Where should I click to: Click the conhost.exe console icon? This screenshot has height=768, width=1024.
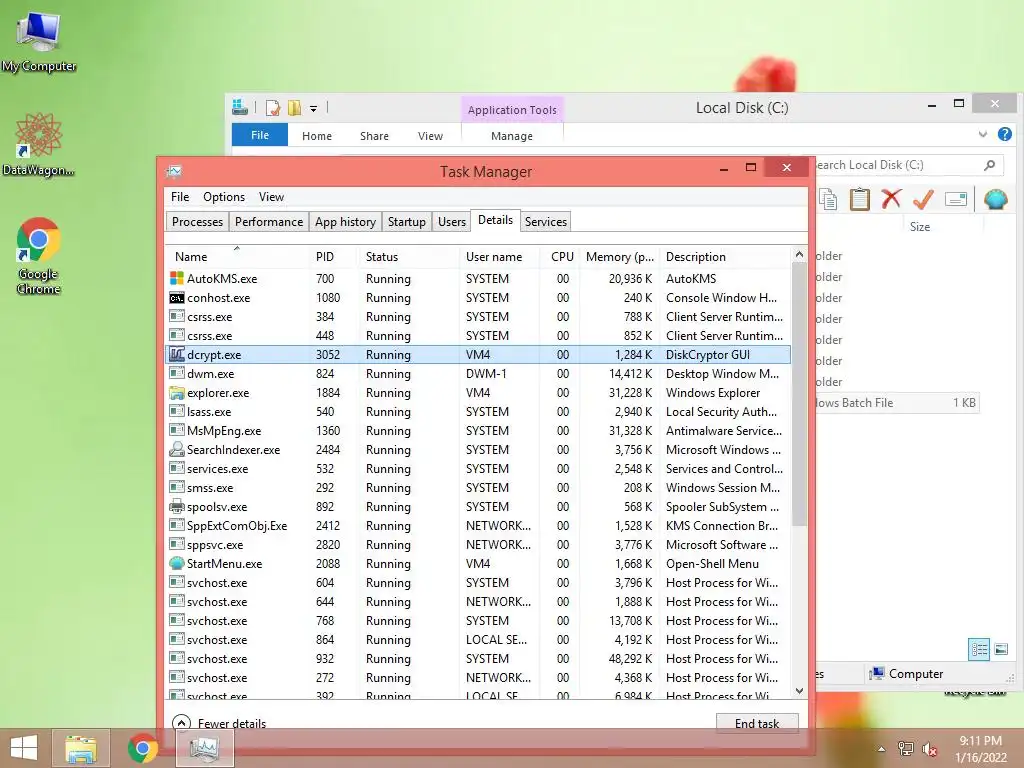coord(176,298)
